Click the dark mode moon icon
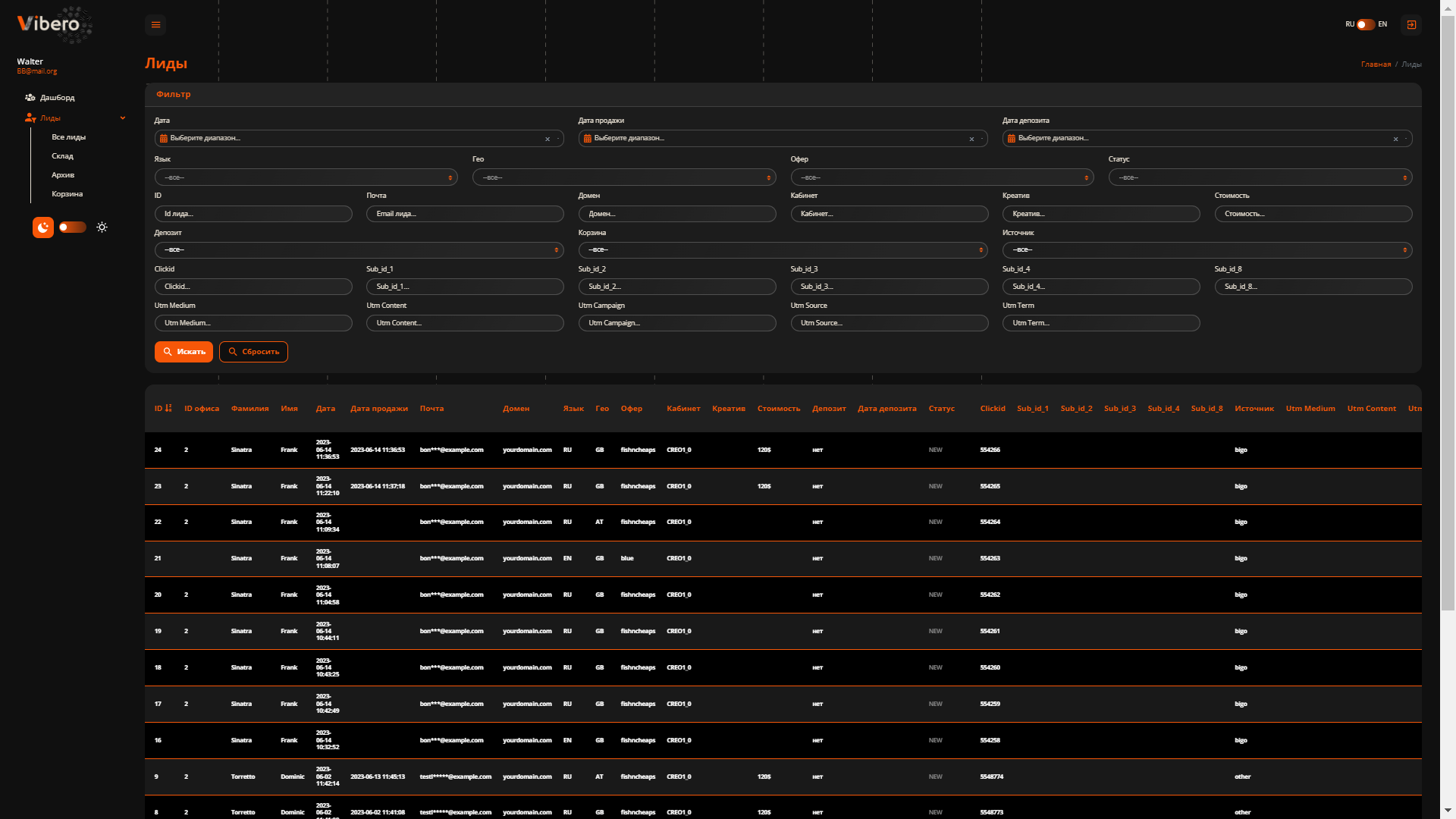 43,227
